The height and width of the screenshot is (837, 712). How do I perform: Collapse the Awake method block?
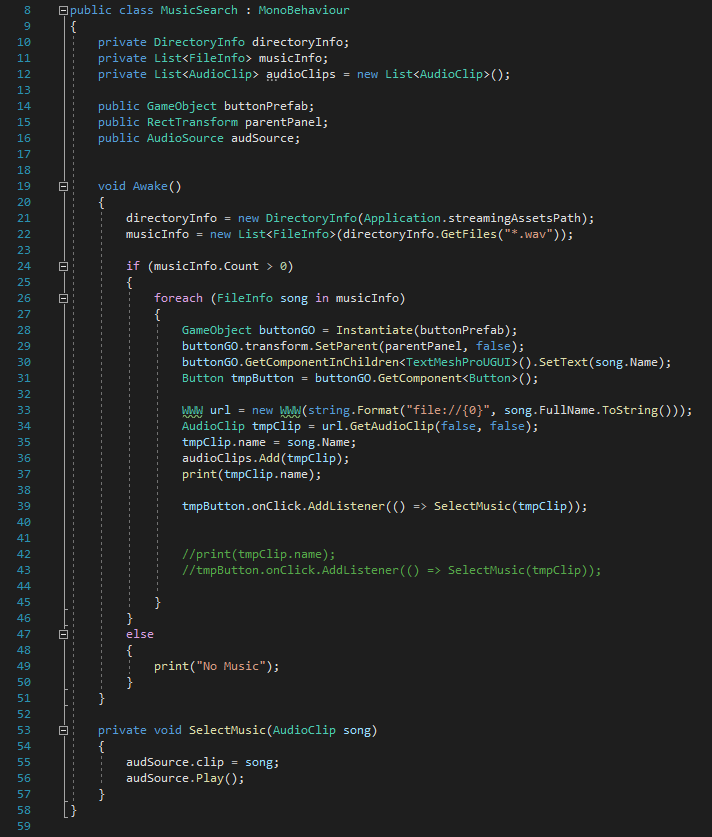tap(64, 186)
